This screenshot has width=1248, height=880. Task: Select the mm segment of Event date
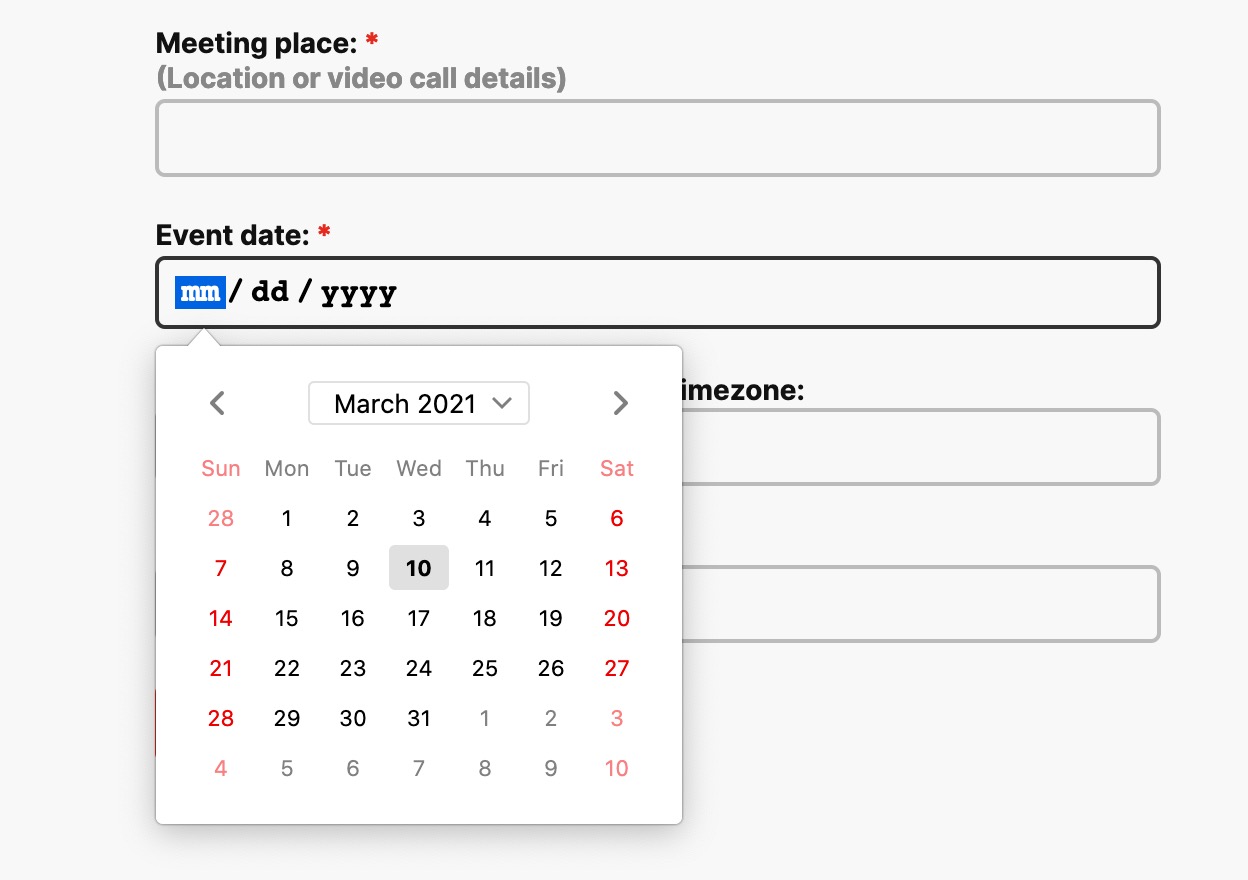[200, 292]
